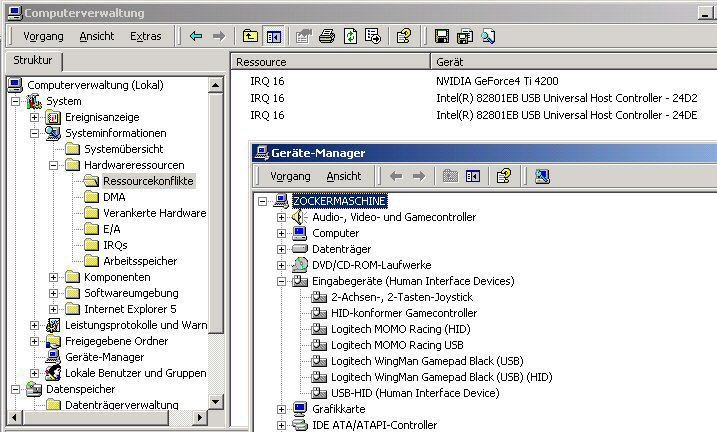Click the scan for hardware changes icon

tap(542, 176)
